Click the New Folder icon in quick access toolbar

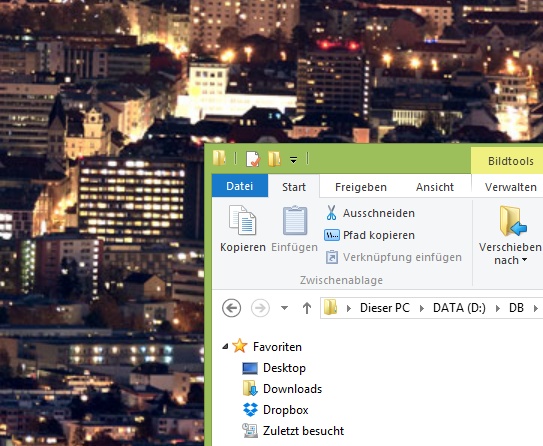pyautogui.click(x=274, y=159)
